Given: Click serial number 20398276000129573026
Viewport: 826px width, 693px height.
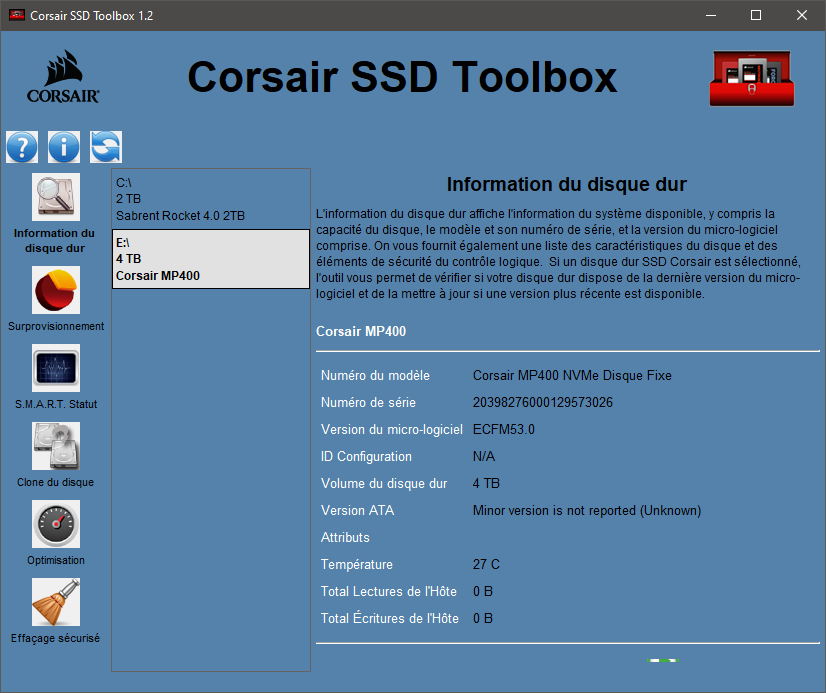Looking at the screenshot, I should (543, 403).
